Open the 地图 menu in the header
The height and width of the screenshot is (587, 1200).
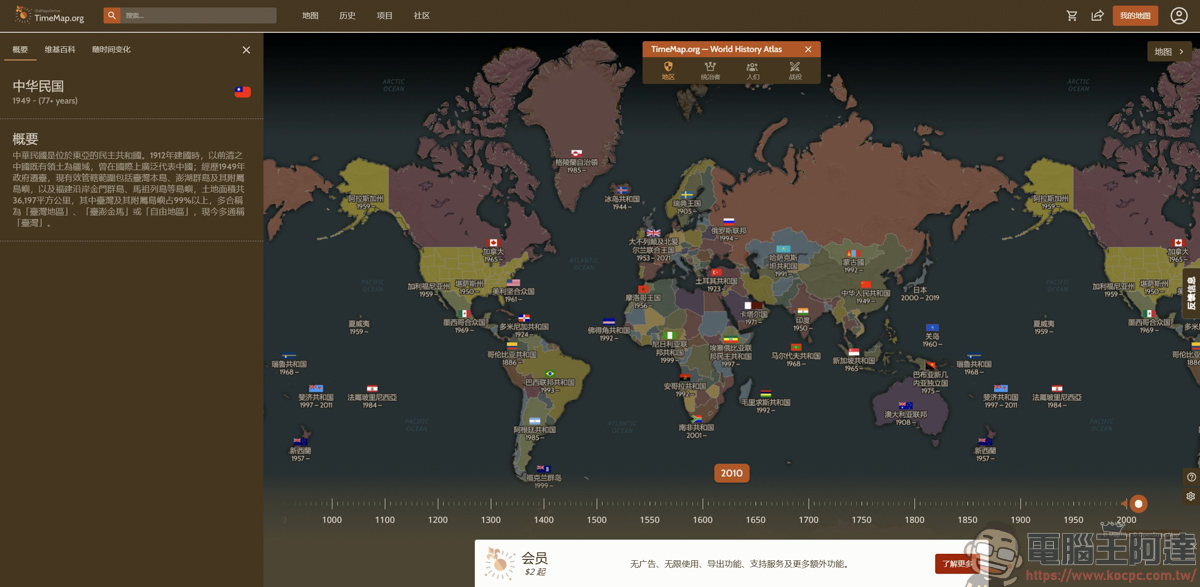pos(310,16)
